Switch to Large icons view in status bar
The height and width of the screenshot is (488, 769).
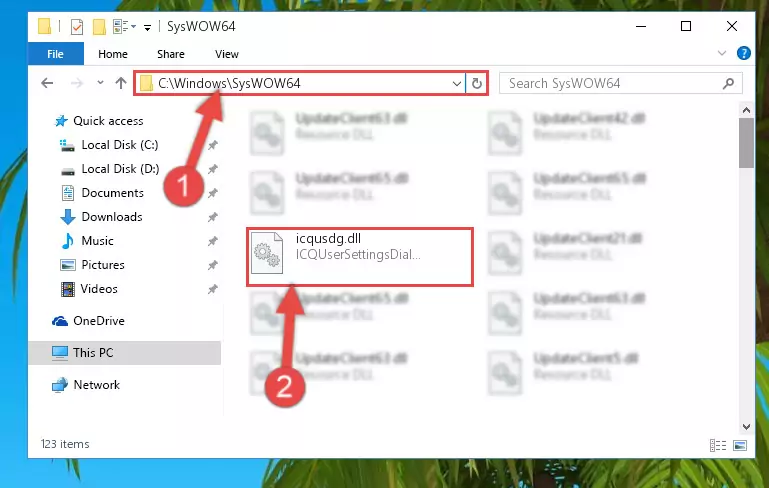pyautogui.click(x=740, y=445)
